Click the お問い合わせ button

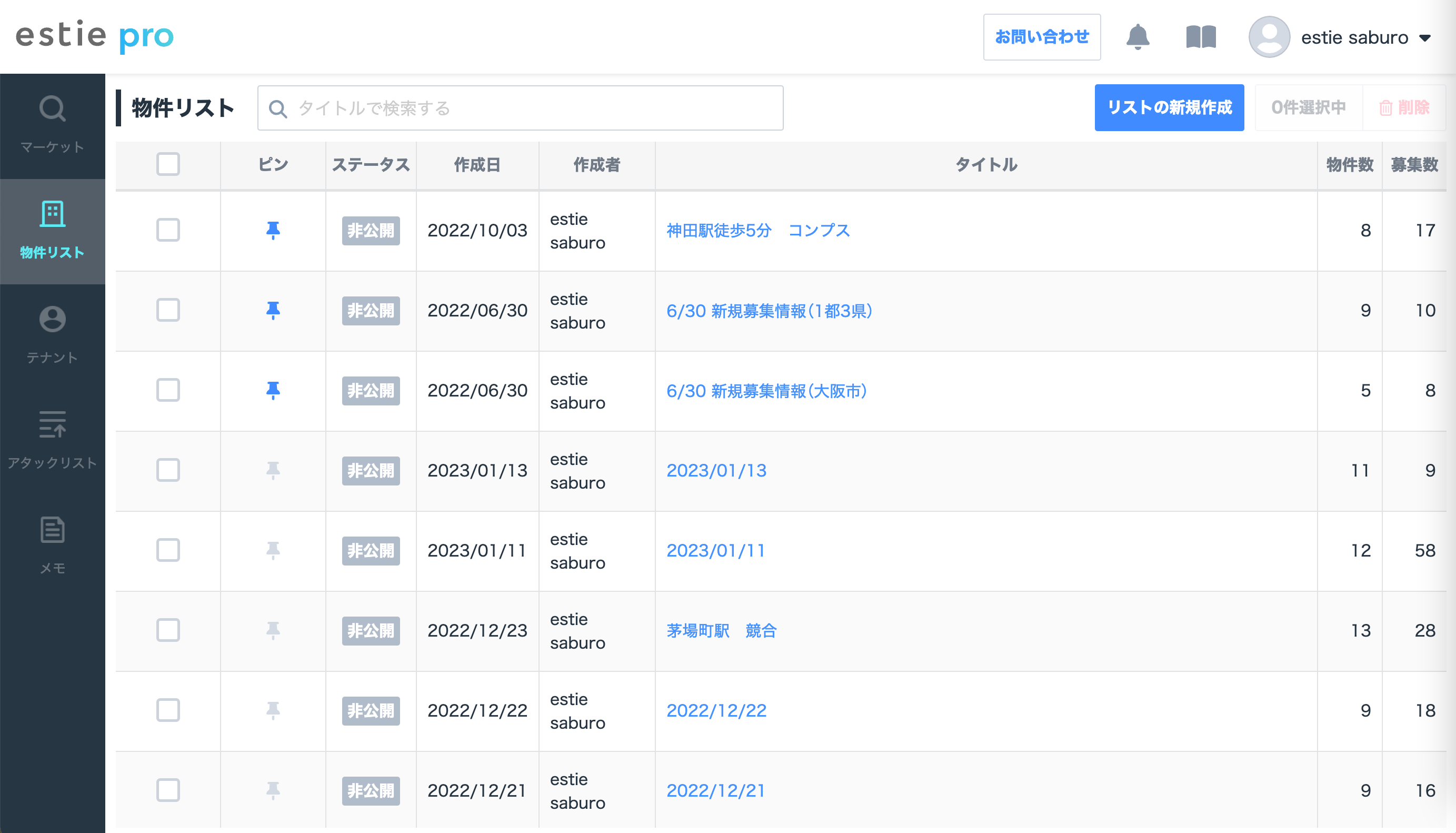coord(1041,37)
